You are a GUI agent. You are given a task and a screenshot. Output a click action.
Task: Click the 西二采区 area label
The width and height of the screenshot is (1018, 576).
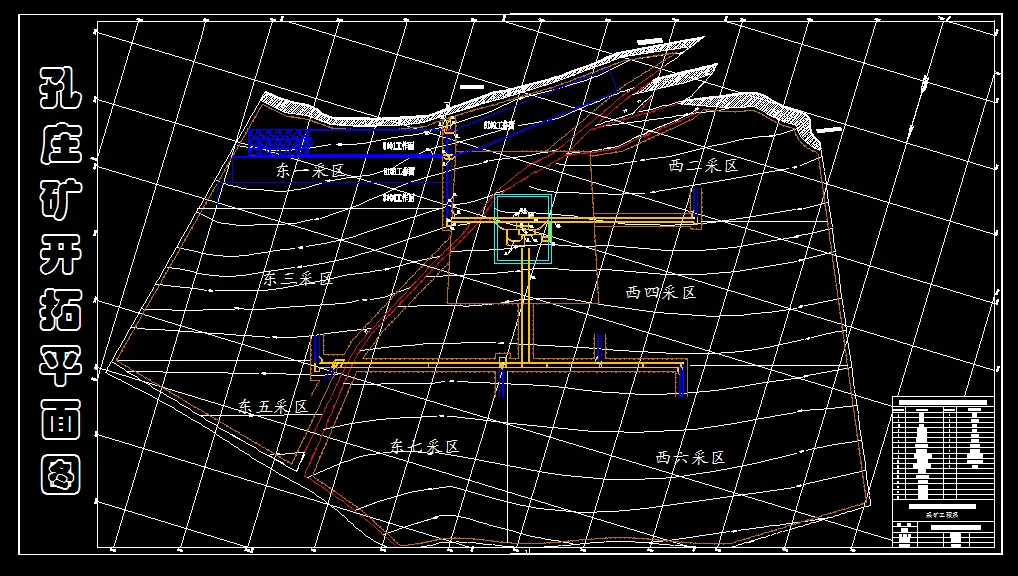tap(704, 166)
